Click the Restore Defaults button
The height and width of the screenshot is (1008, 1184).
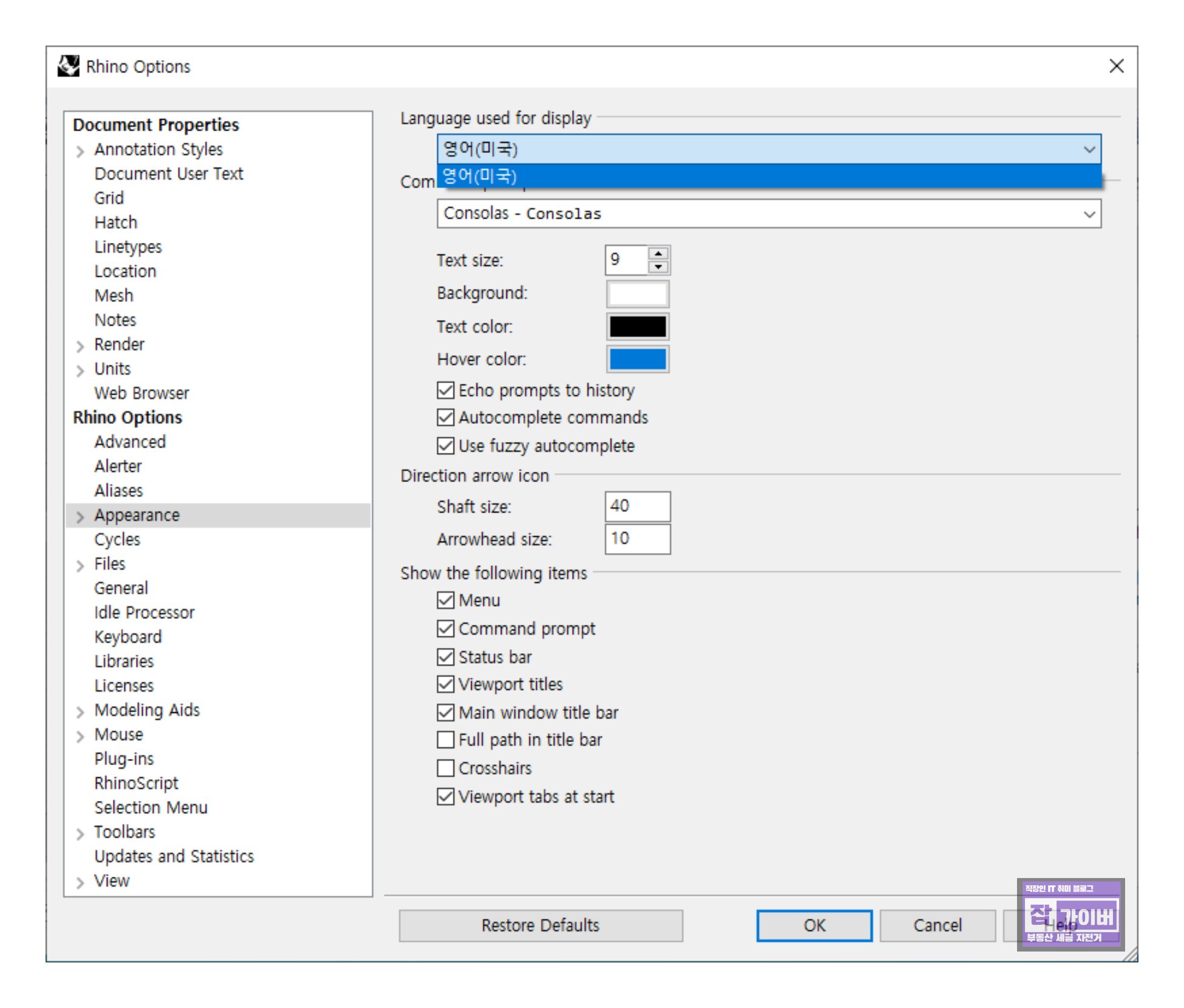click(540, 925)
